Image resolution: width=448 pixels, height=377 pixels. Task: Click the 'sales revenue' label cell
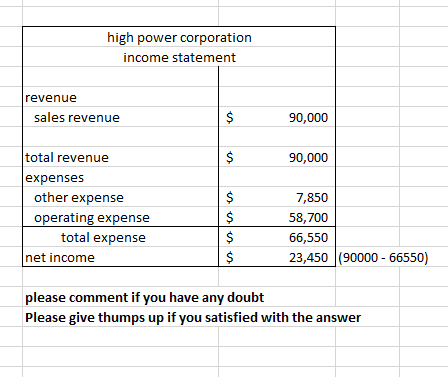121,117
